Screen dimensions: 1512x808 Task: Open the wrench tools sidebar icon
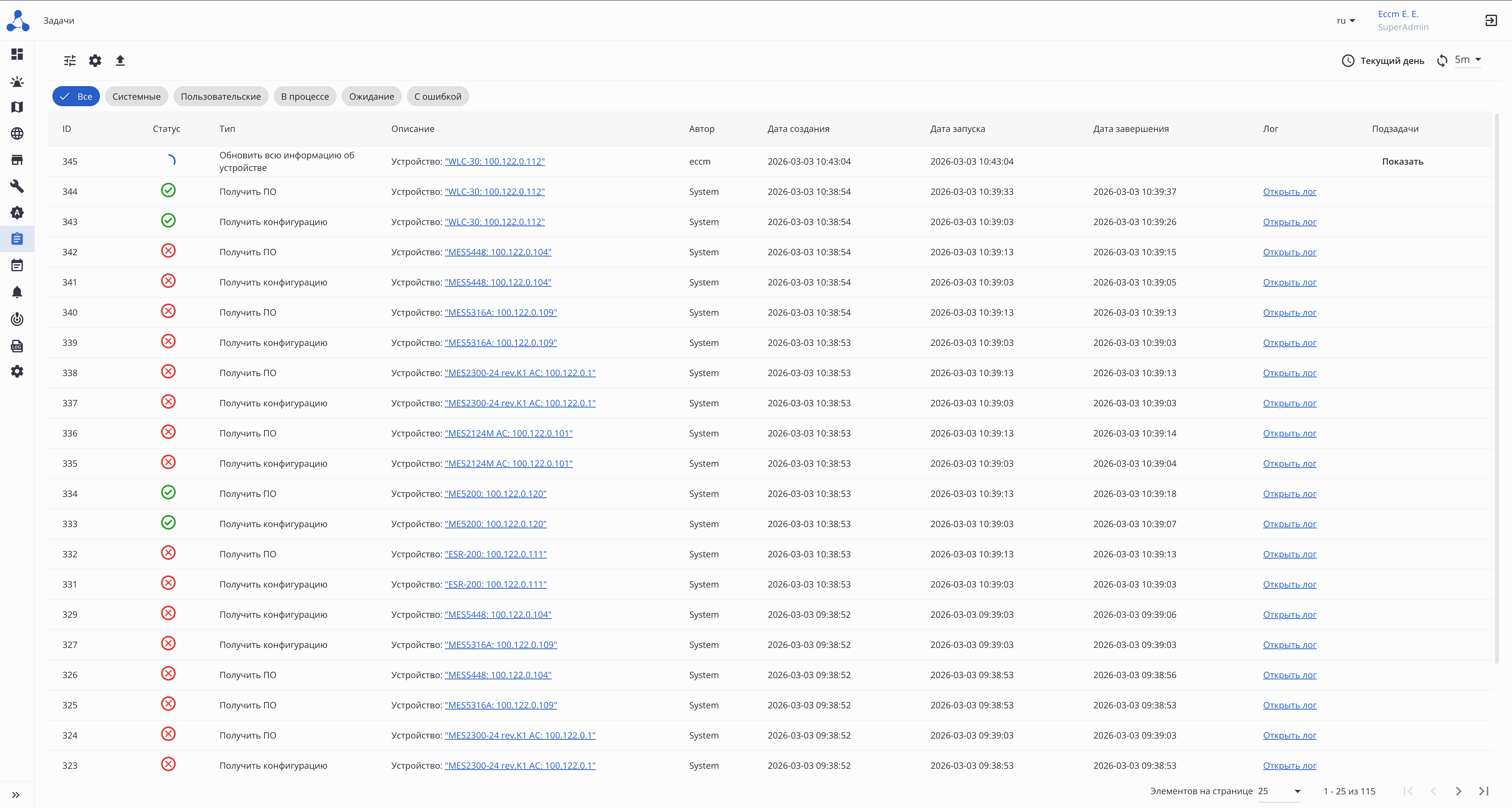[x=17, y=186]
